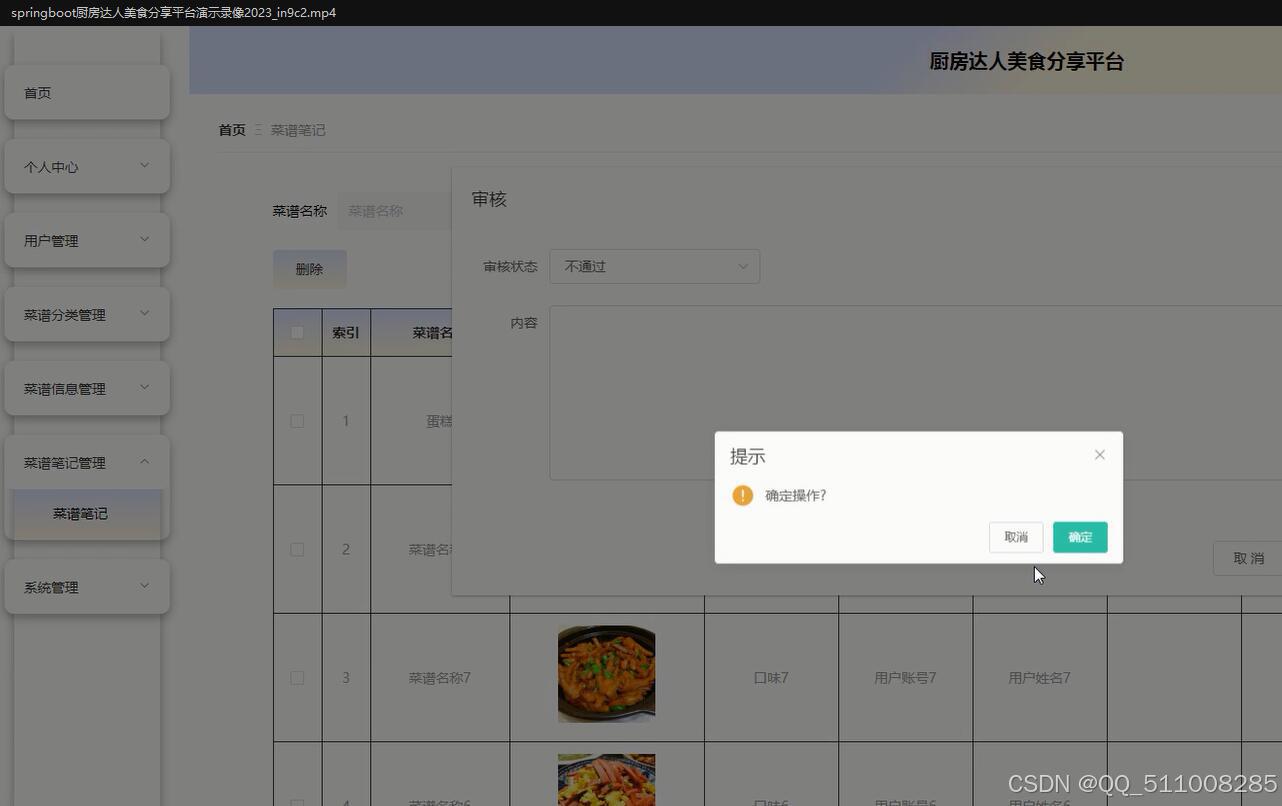
Task: Click the 删除 delete button
Action: click(x=309, y=268)
